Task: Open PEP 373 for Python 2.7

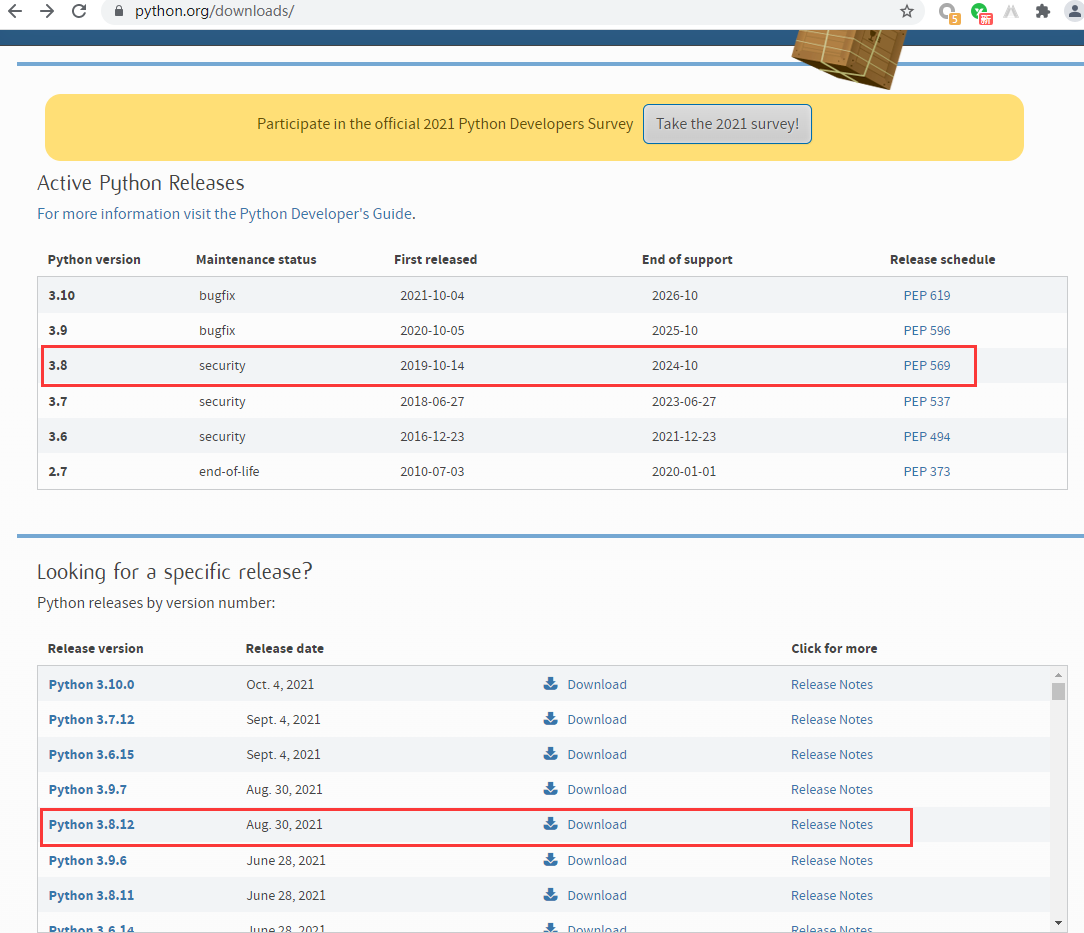Action: pos(927,471)
